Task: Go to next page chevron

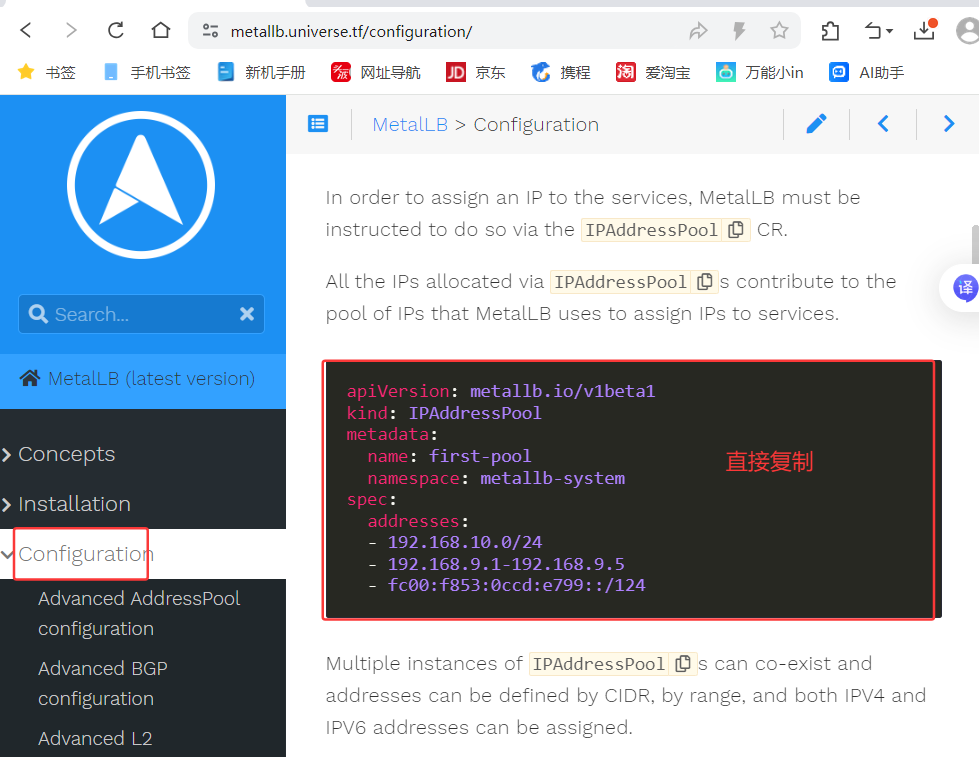Action: click(x=949, y=124)
